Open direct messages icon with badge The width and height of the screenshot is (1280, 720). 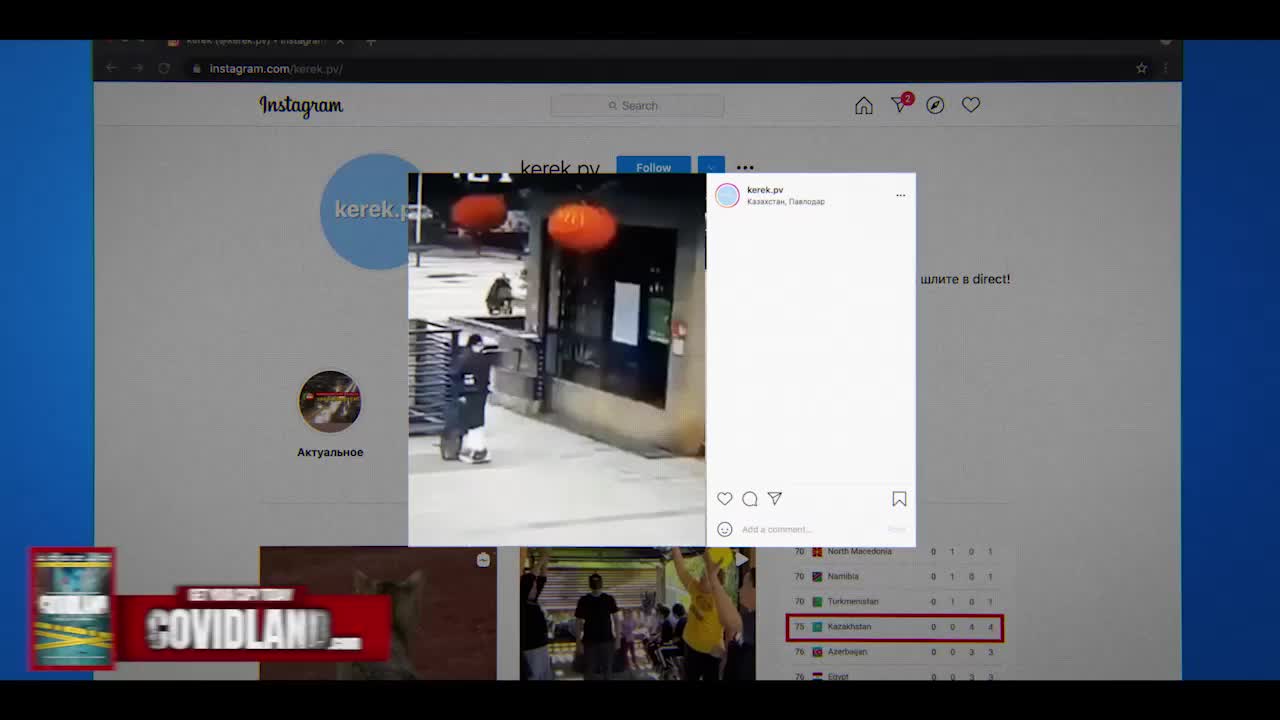(x=901, y=104)
